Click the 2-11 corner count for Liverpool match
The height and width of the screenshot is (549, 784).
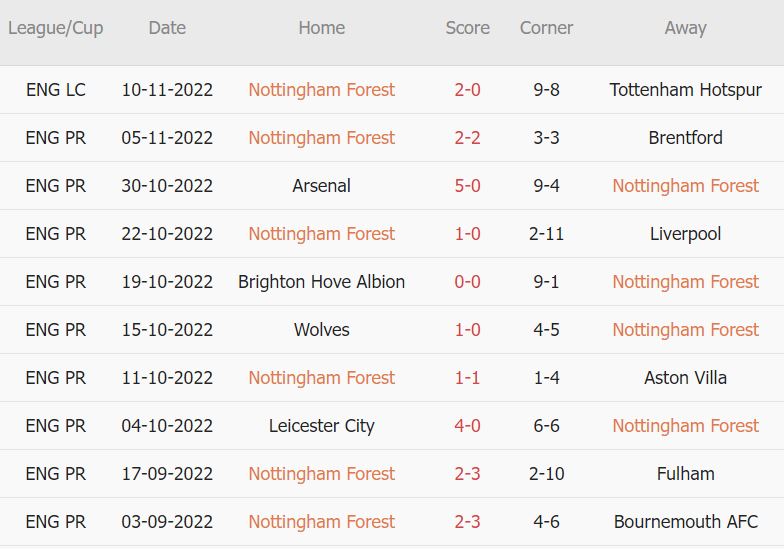click(x=546, y=234)
